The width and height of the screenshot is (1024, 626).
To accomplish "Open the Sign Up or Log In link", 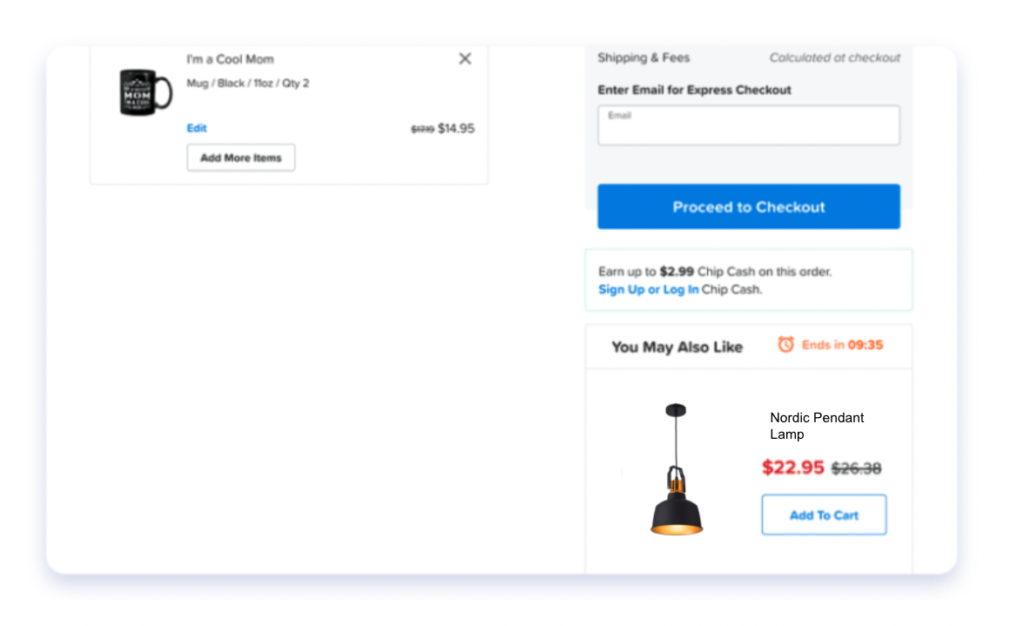I will click(x=648, y=289).
